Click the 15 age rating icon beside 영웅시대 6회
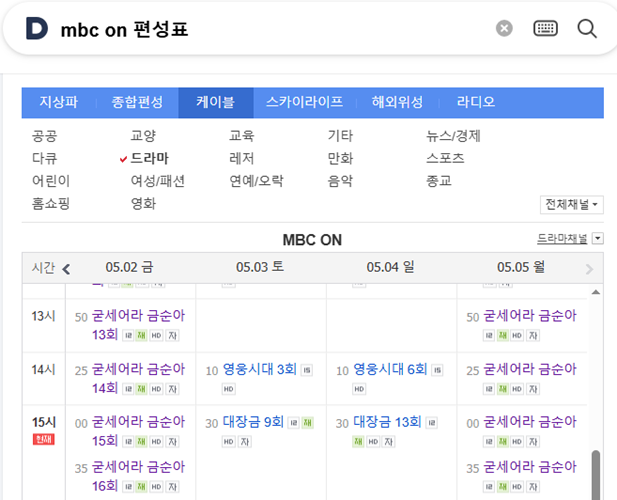Screen dimensions: 617x500 (437, 370)
